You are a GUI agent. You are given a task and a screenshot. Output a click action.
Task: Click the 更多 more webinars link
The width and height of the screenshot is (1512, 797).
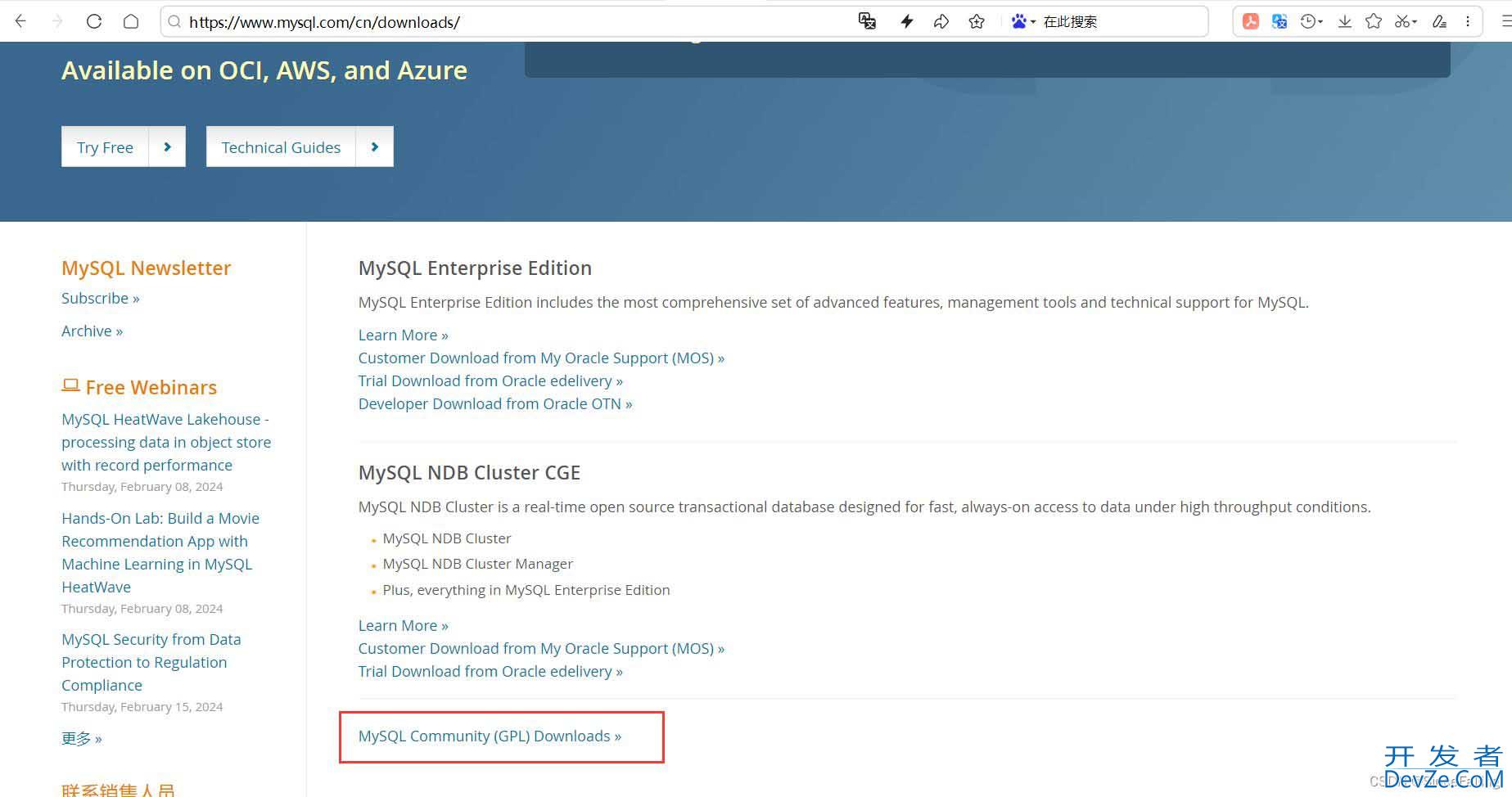click(81, 738)
